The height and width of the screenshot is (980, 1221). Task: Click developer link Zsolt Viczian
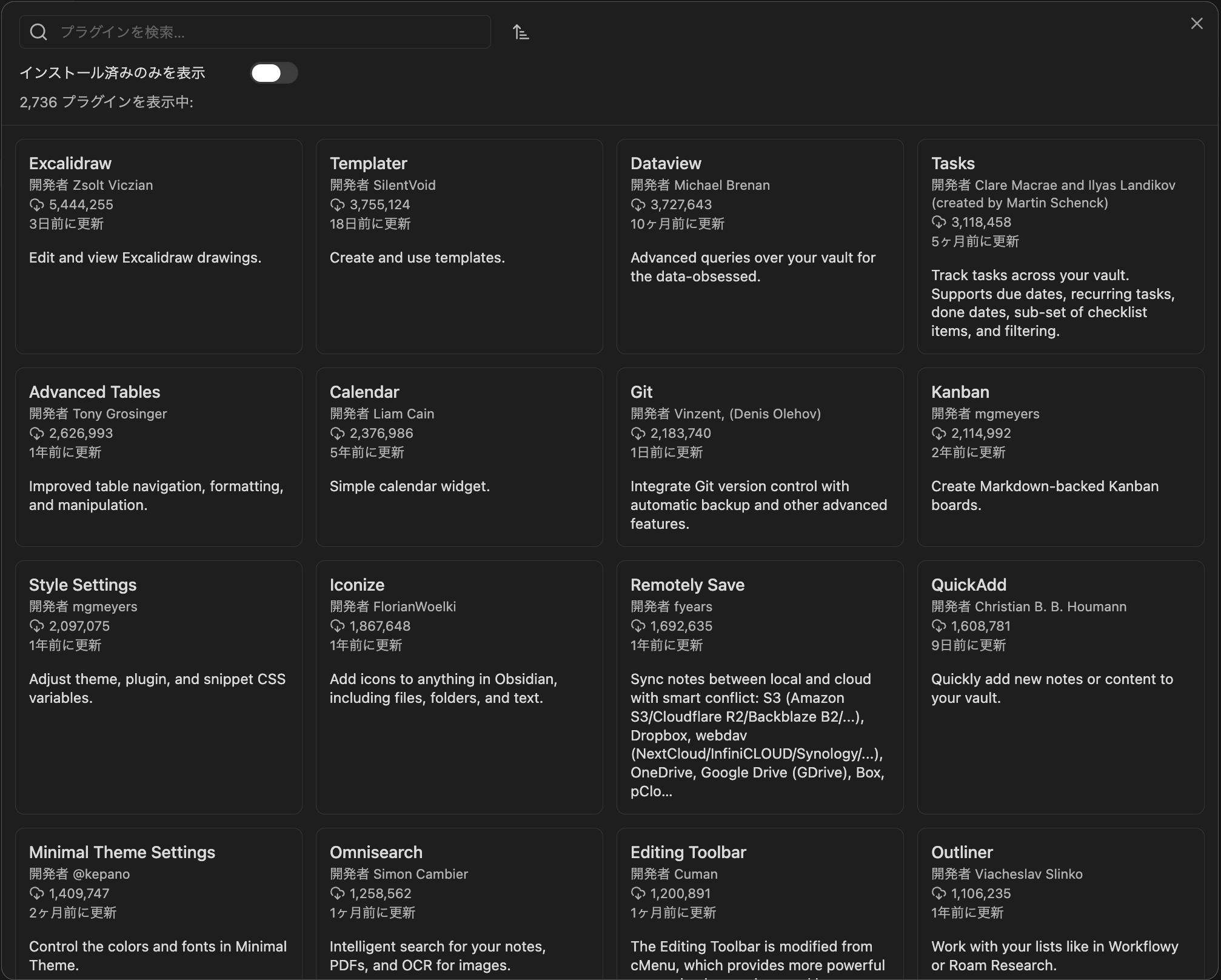coord(113,186)
